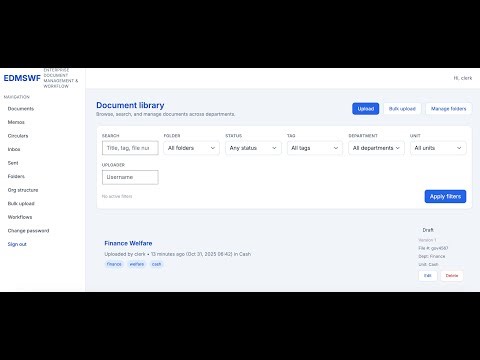Viewport: 480px width, 360px height.
Task: Open Documents in the navigation sidebar
Action: [21, 109]
